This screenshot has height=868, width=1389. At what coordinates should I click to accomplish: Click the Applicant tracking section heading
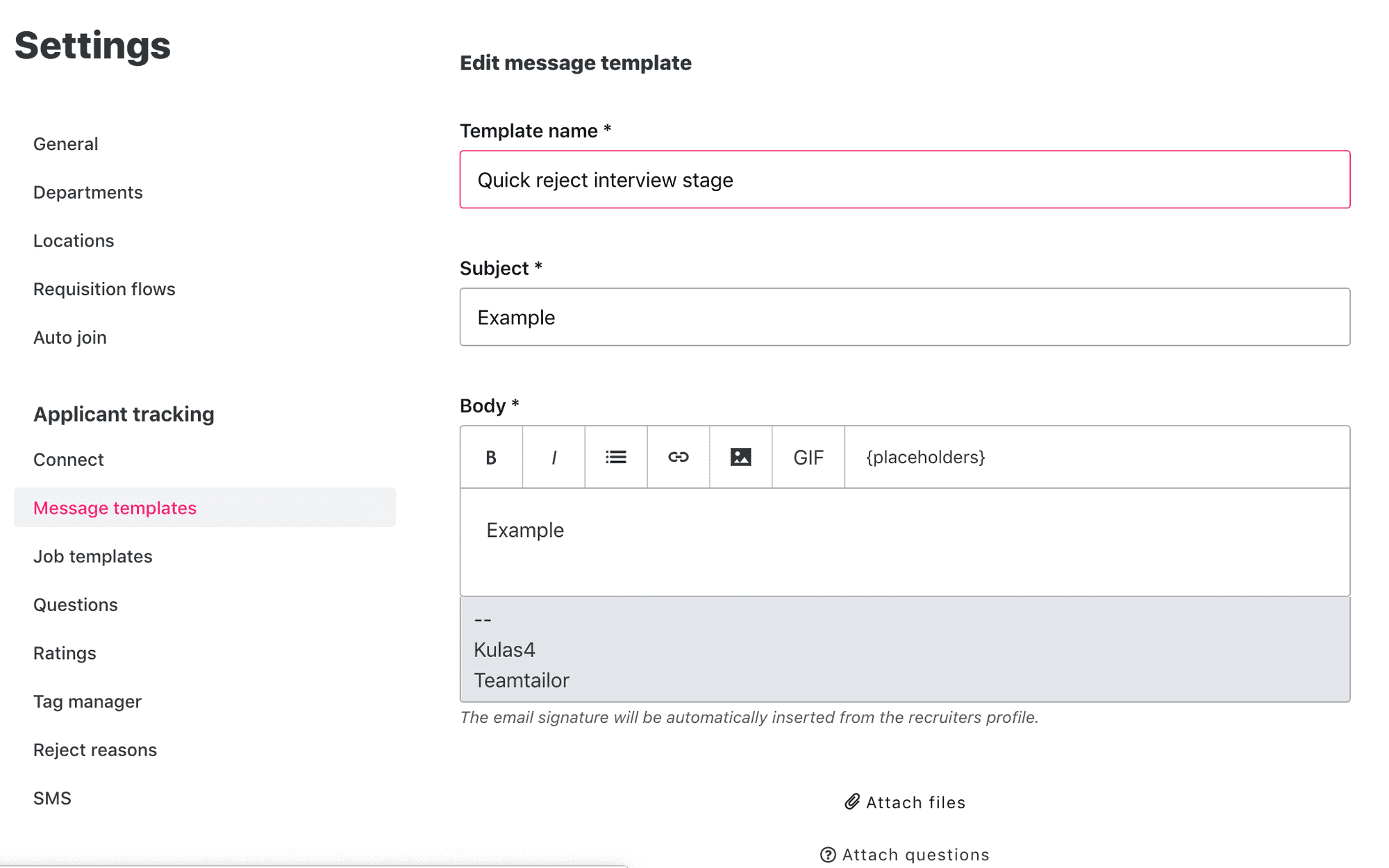(124, 414)
